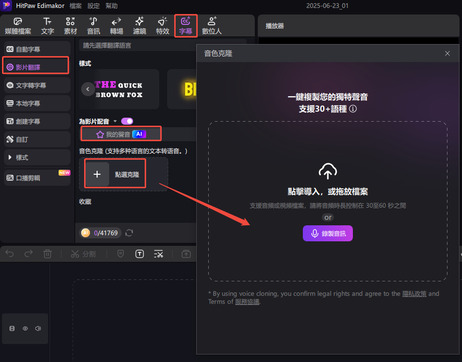The image size is (462, 362).
Task: Open the 素材 elements panel
Action: tap(70, 26)
